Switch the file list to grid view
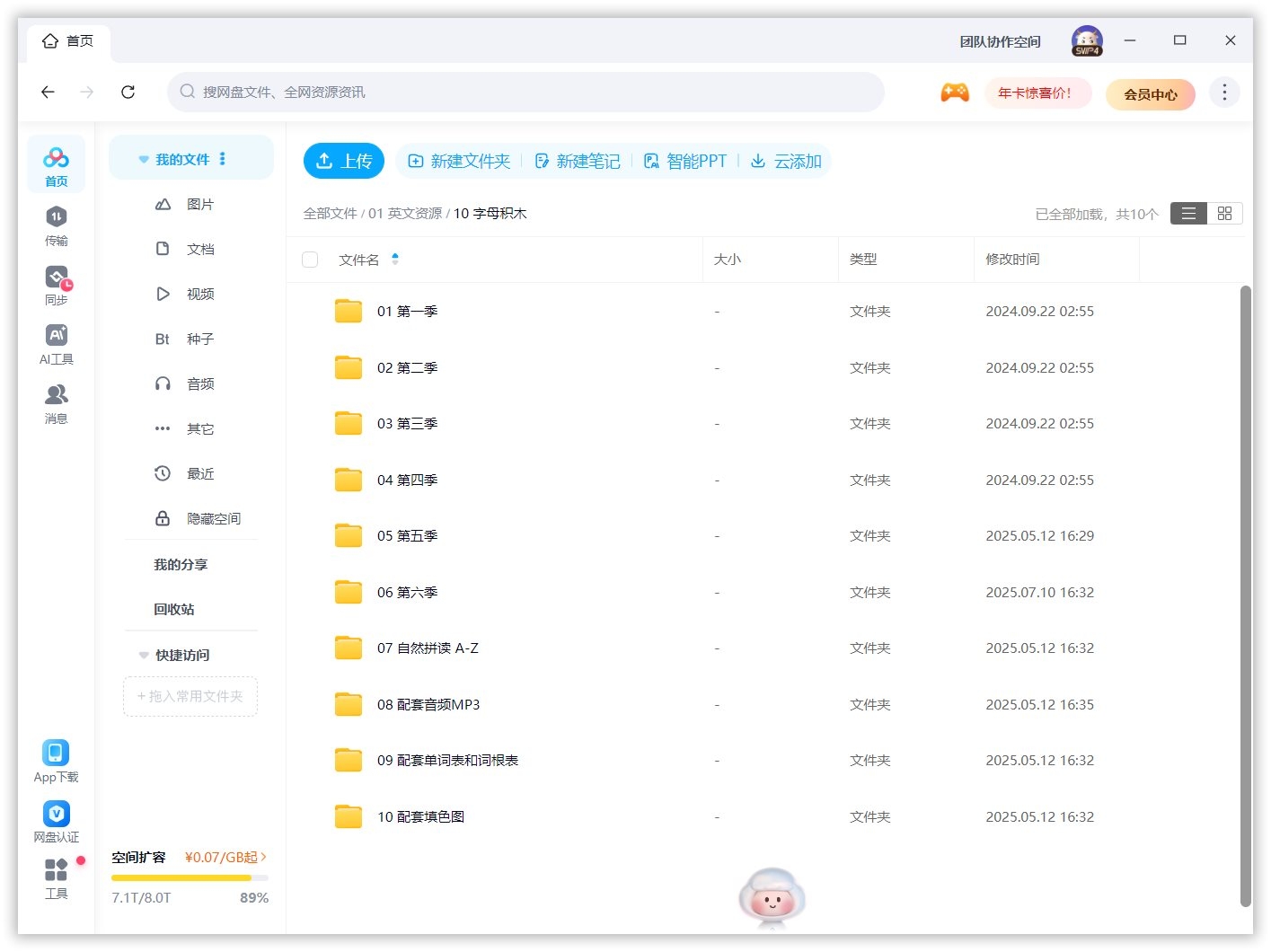1271x952 pixels. [x=1224, y=213]
